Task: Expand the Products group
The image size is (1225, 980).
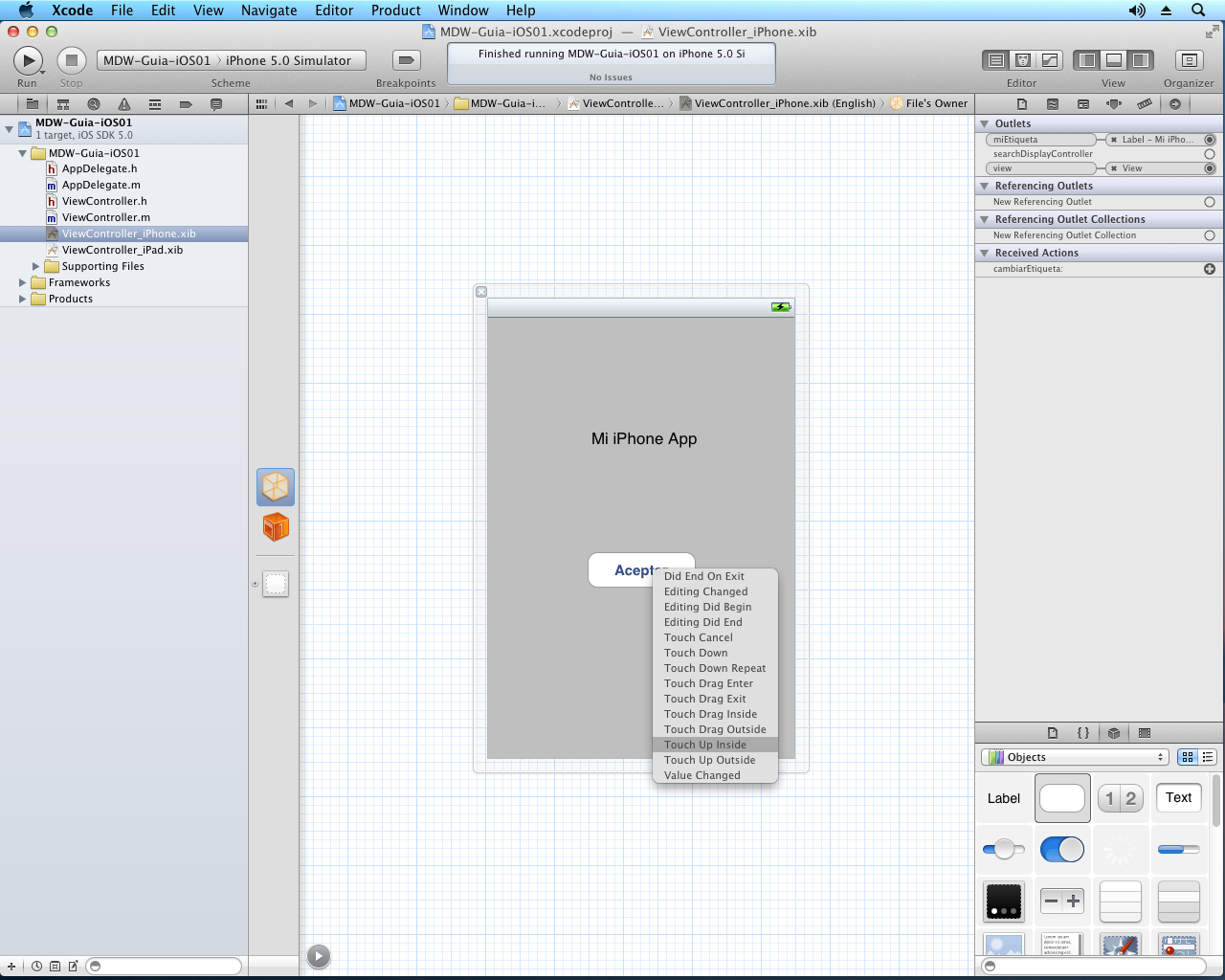Action: [x=22, y=299]
